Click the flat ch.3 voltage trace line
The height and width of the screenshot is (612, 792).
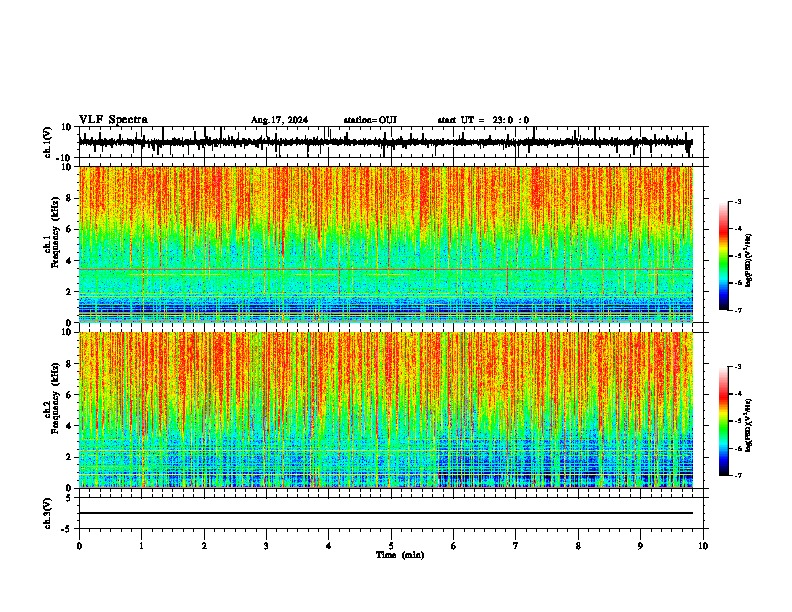(386, 513)
